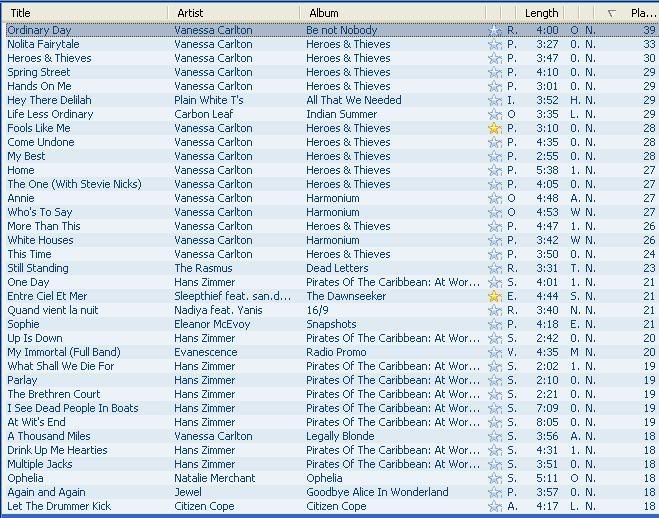The width and height of the screenshot is (659, 518).
Task: Click artist Jewel
Action: point(188,492)
